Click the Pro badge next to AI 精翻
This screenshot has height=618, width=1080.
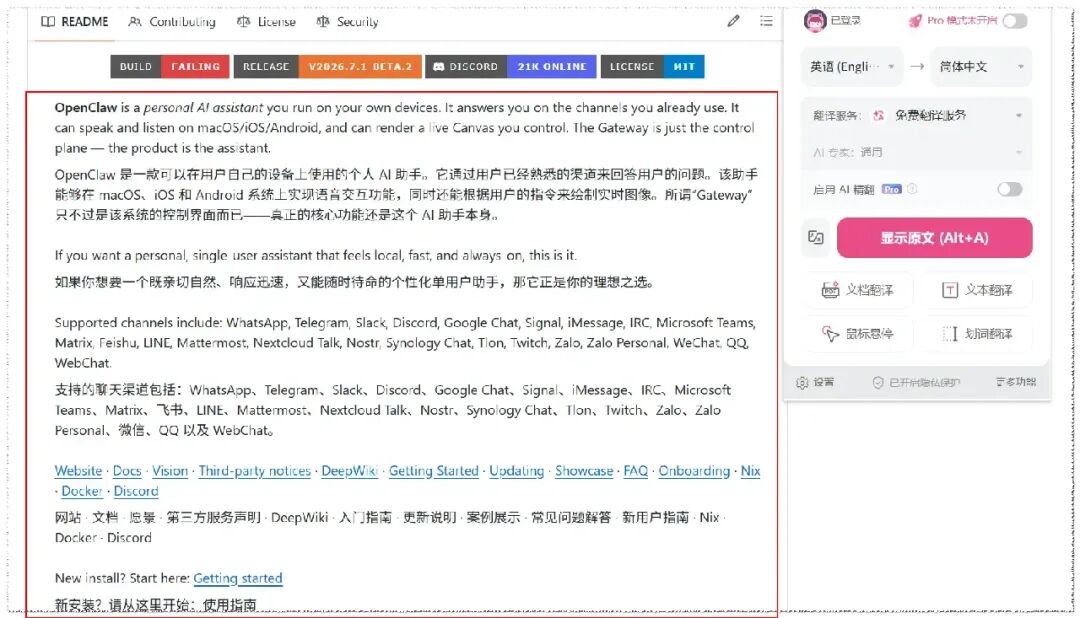[x=891, y=189]
